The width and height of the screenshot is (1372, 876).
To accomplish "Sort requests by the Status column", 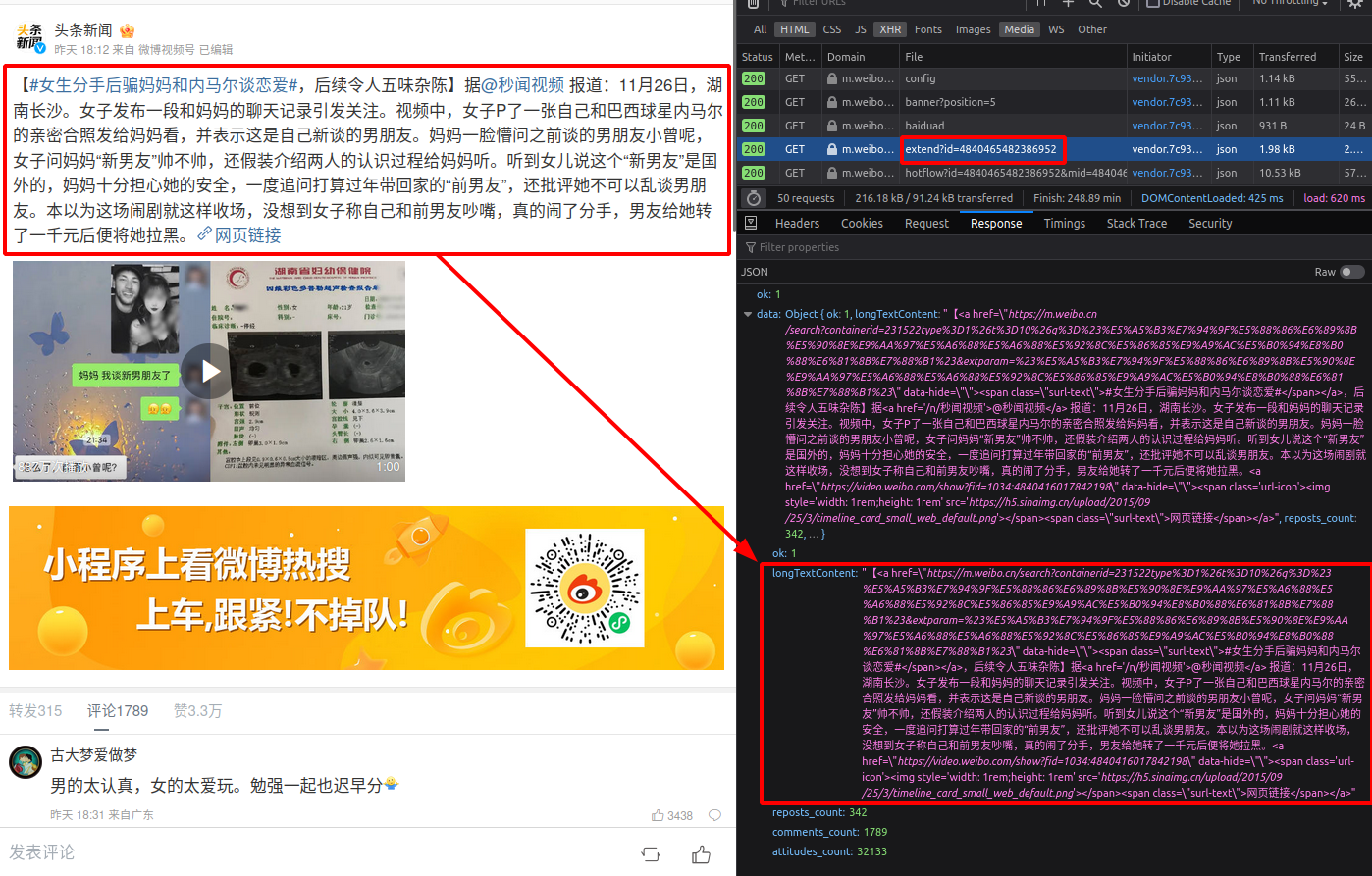I will (758, 57).
